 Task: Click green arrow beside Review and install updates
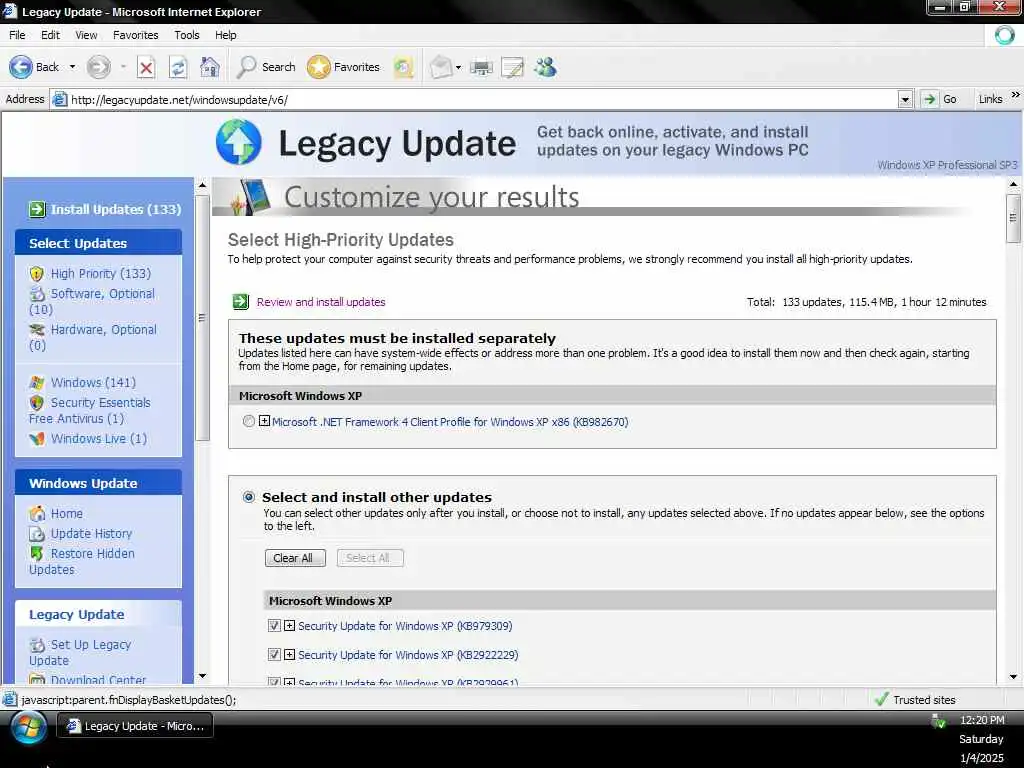(241, 302)
